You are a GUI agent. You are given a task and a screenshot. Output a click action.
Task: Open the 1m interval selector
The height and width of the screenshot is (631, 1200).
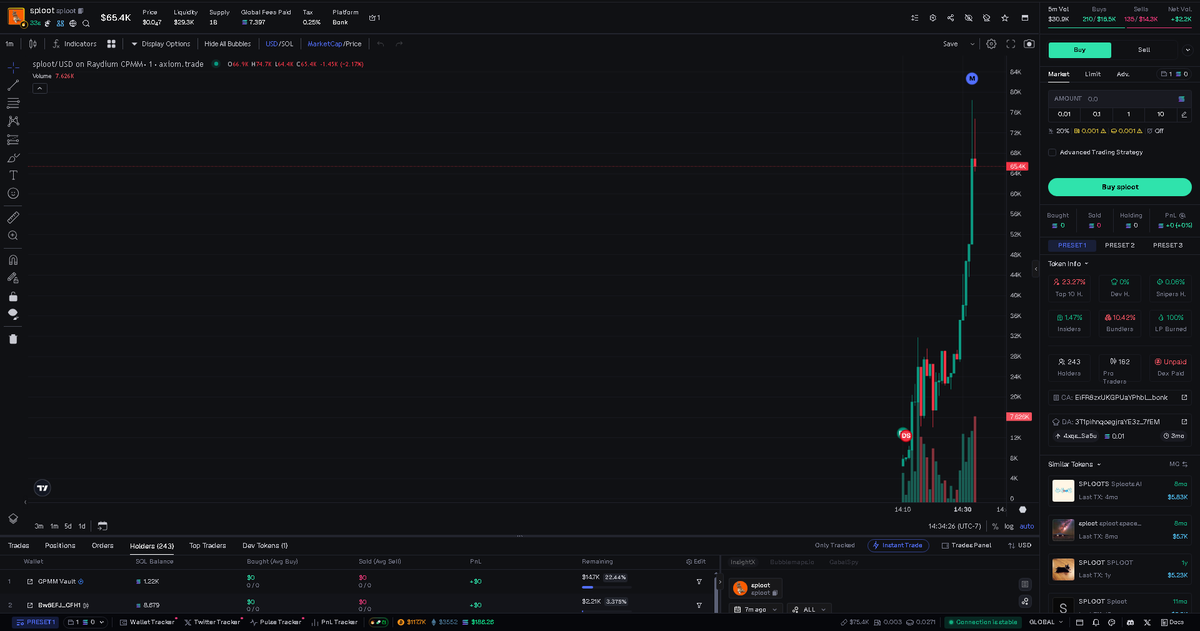9,44
